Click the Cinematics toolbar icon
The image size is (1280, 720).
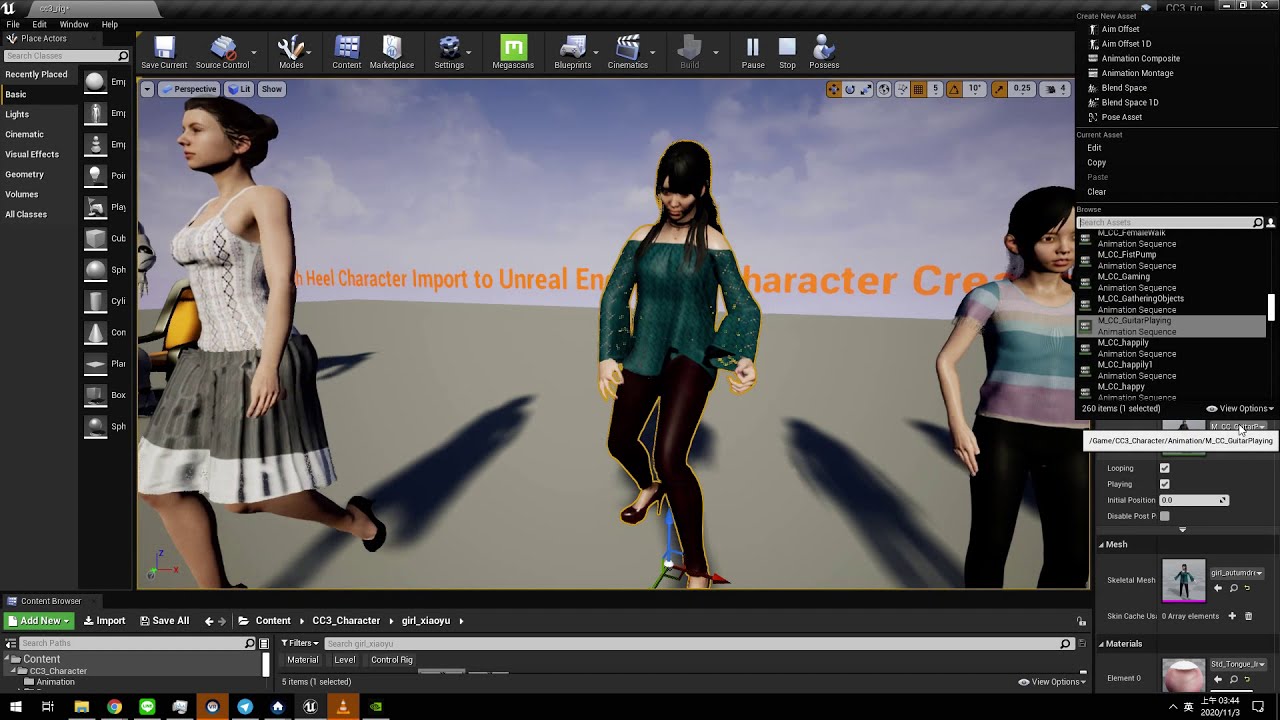(x=628, y=53)
